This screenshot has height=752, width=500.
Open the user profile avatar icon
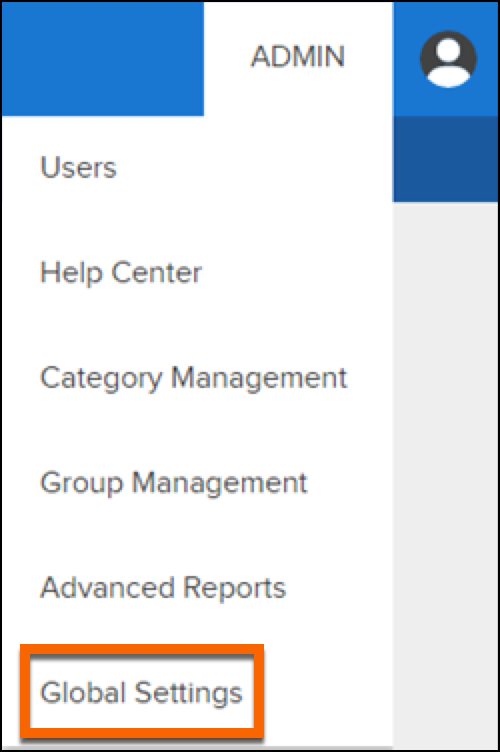click(448, 59)
